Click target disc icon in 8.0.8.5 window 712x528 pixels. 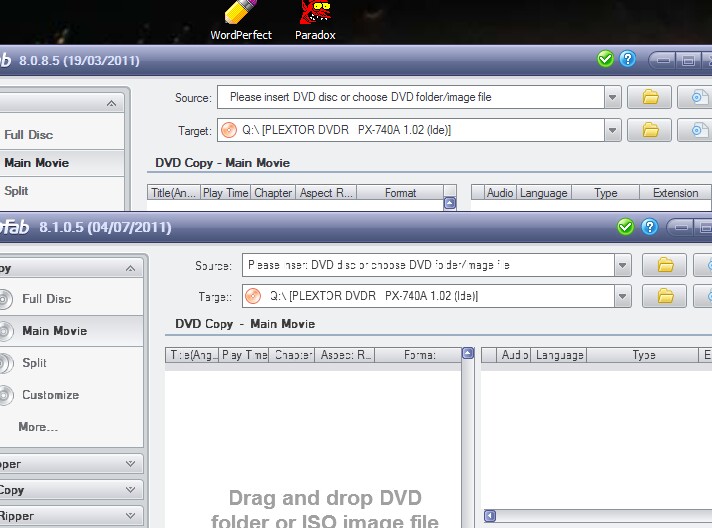coord(229,130)
